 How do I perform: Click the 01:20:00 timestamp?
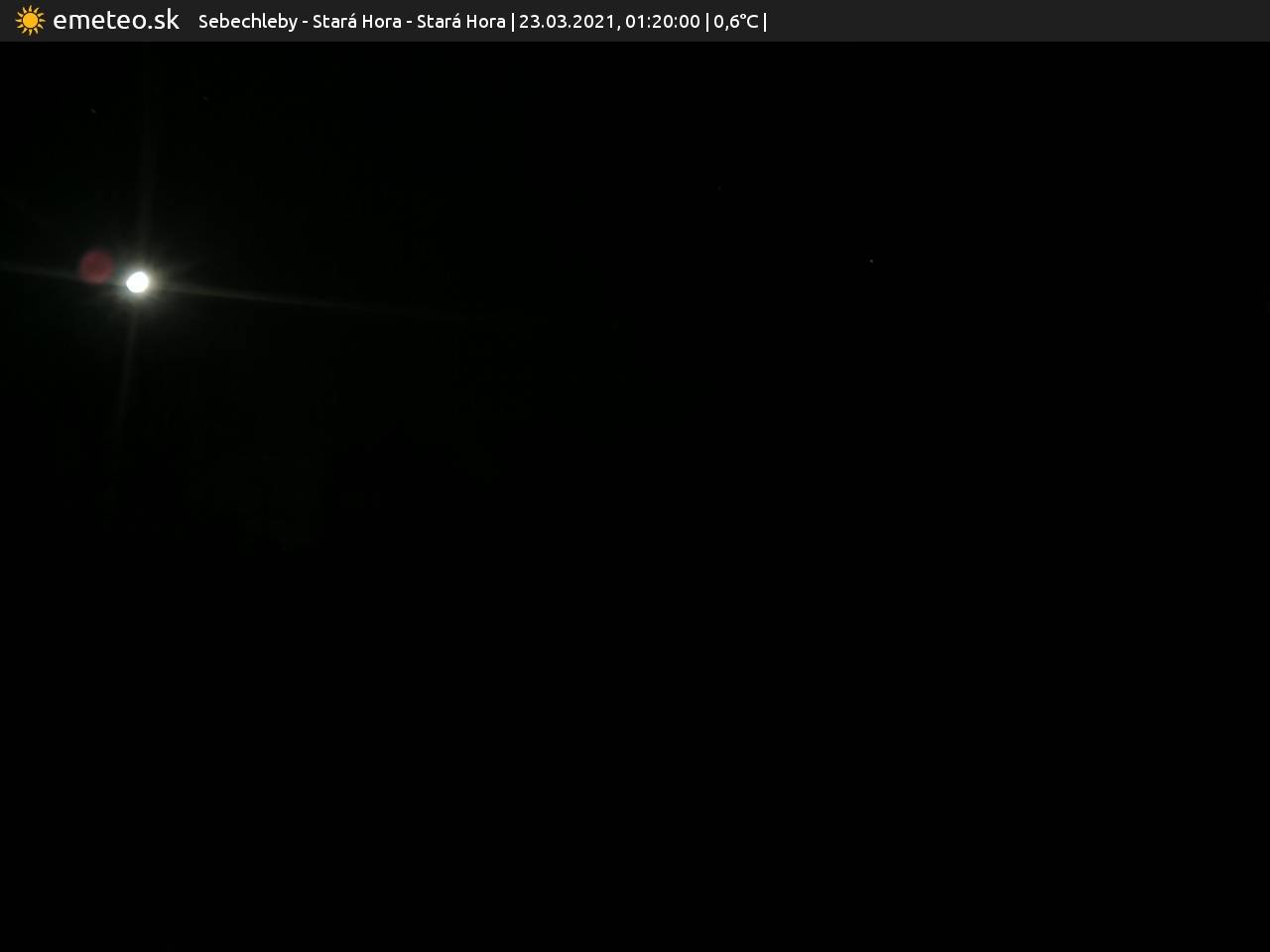(662, 22)
